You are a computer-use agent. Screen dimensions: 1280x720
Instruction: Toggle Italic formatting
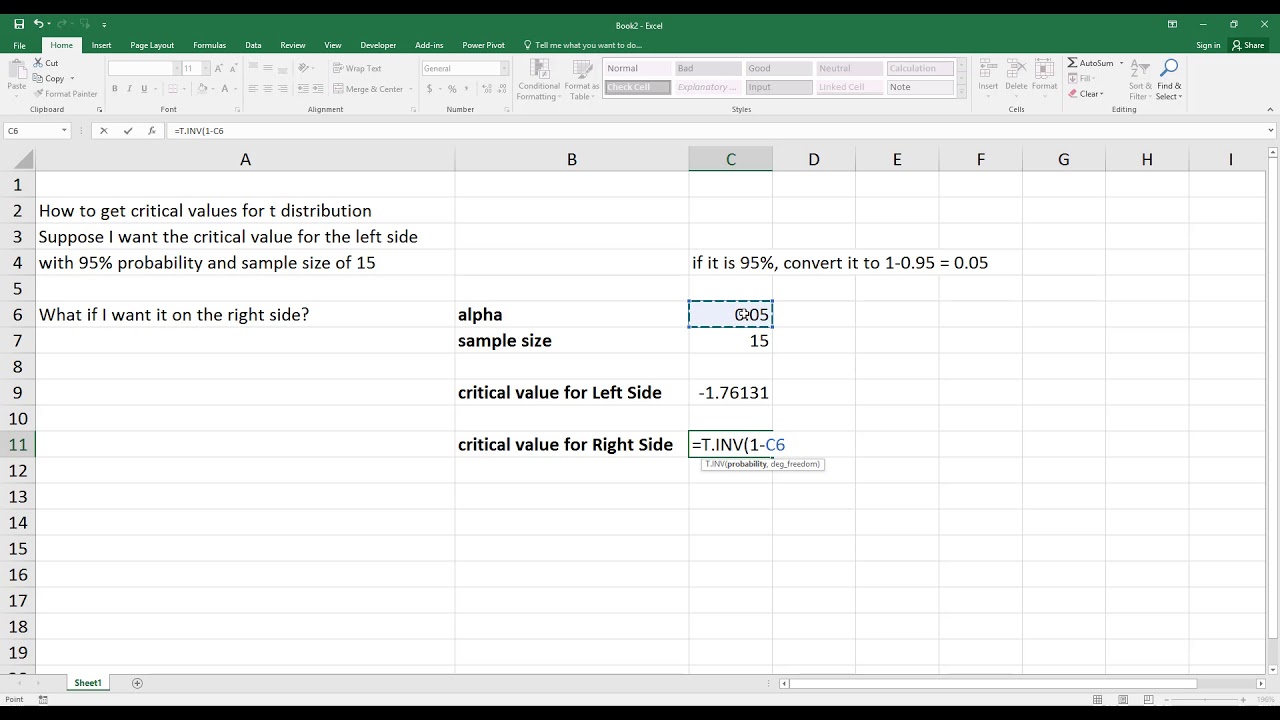(x=129, y=89)
